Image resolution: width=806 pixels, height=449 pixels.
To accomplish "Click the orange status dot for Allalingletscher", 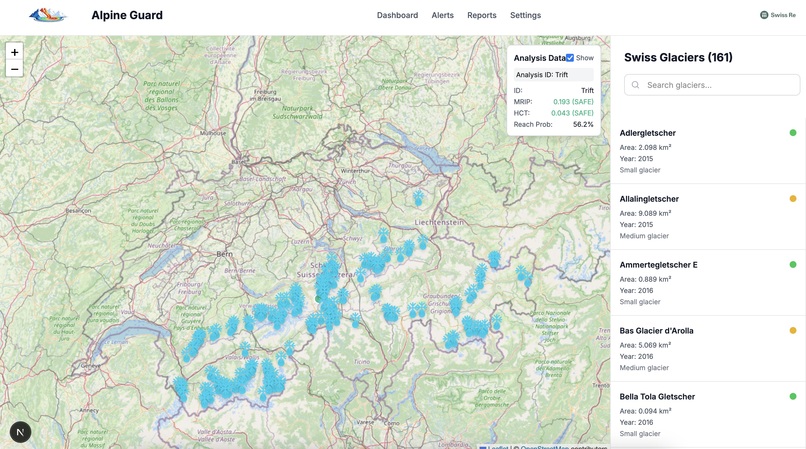I will [793, 199].
